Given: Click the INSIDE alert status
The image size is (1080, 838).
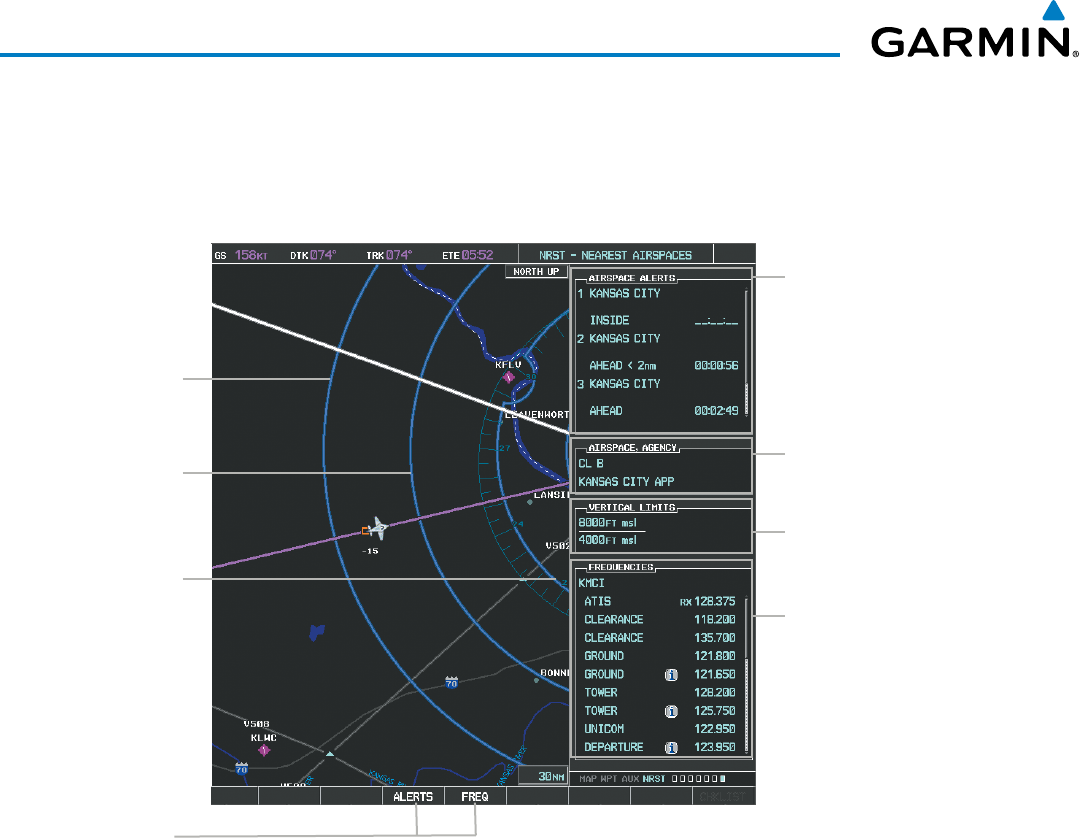Looking at the screenshot, I should point(610,320).
